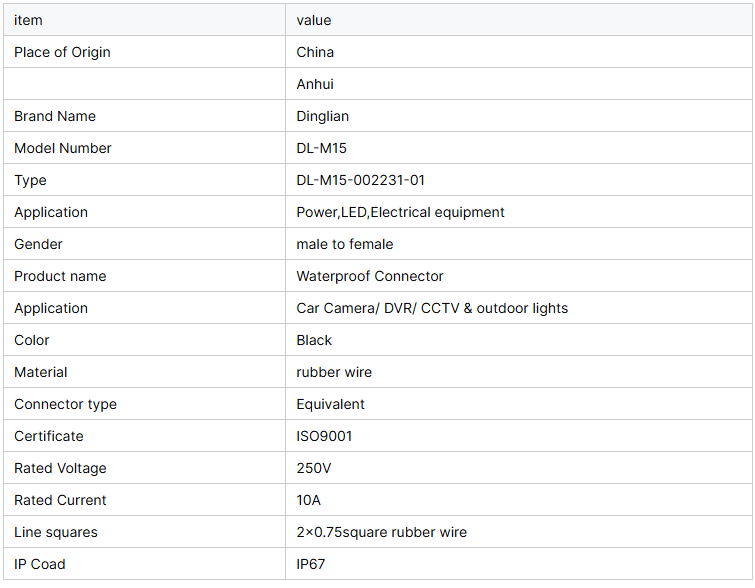Click the "Dinglian" brand name value
755x588 pixels.
[322, 116]
